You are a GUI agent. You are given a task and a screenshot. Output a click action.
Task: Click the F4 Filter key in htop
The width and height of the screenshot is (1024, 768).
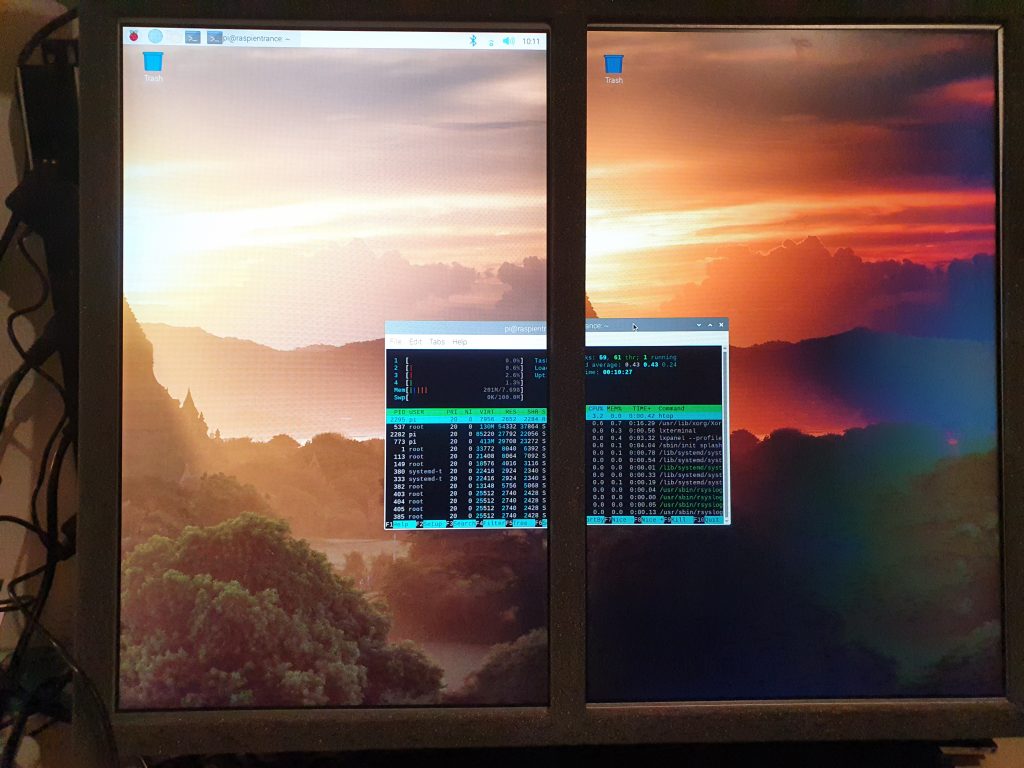492,524
